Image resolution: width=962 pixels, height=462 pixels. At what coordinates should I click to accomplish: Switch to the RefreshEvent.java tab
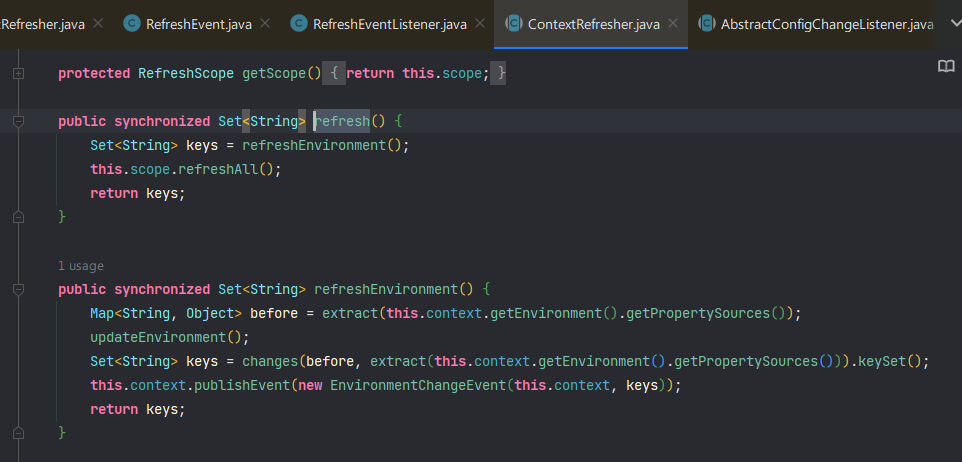click(199, 25)
